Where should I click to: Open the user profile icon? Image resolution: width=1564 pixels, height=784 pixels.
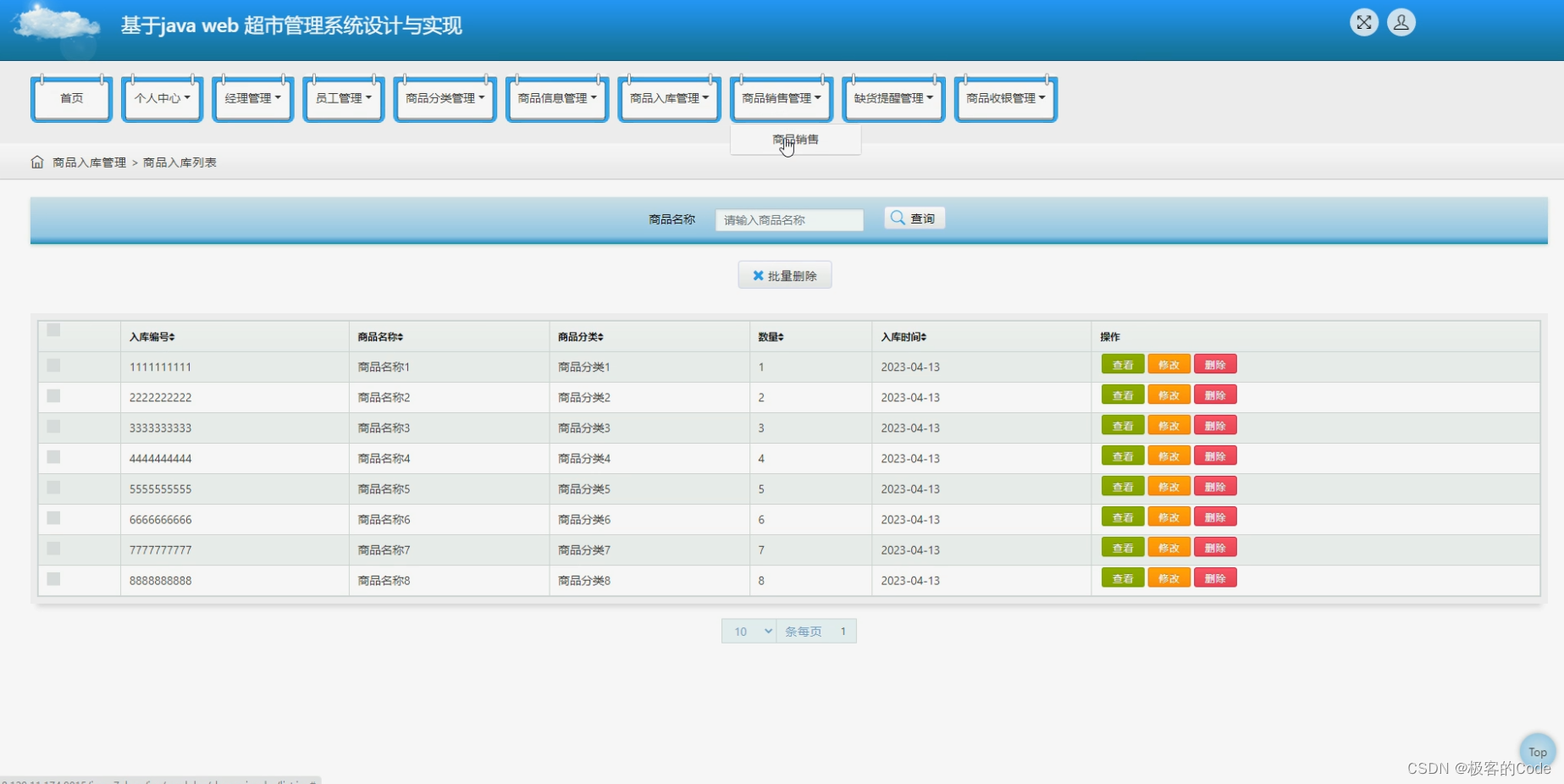click(x=1401, y=23)
